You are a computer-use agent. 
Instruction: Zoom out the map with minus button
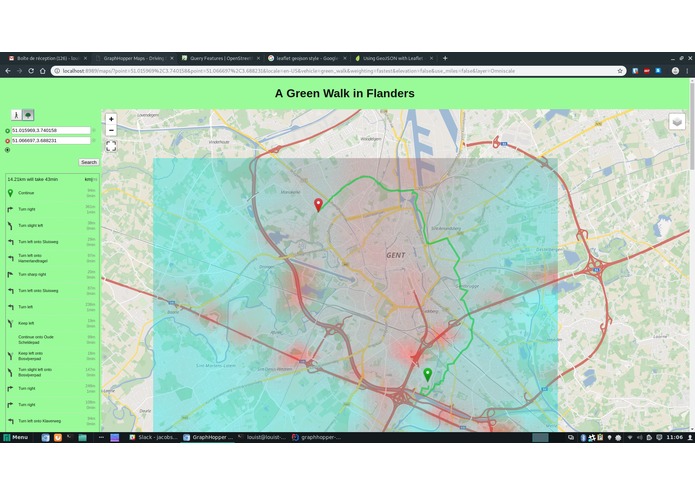[x=111, y=130]
